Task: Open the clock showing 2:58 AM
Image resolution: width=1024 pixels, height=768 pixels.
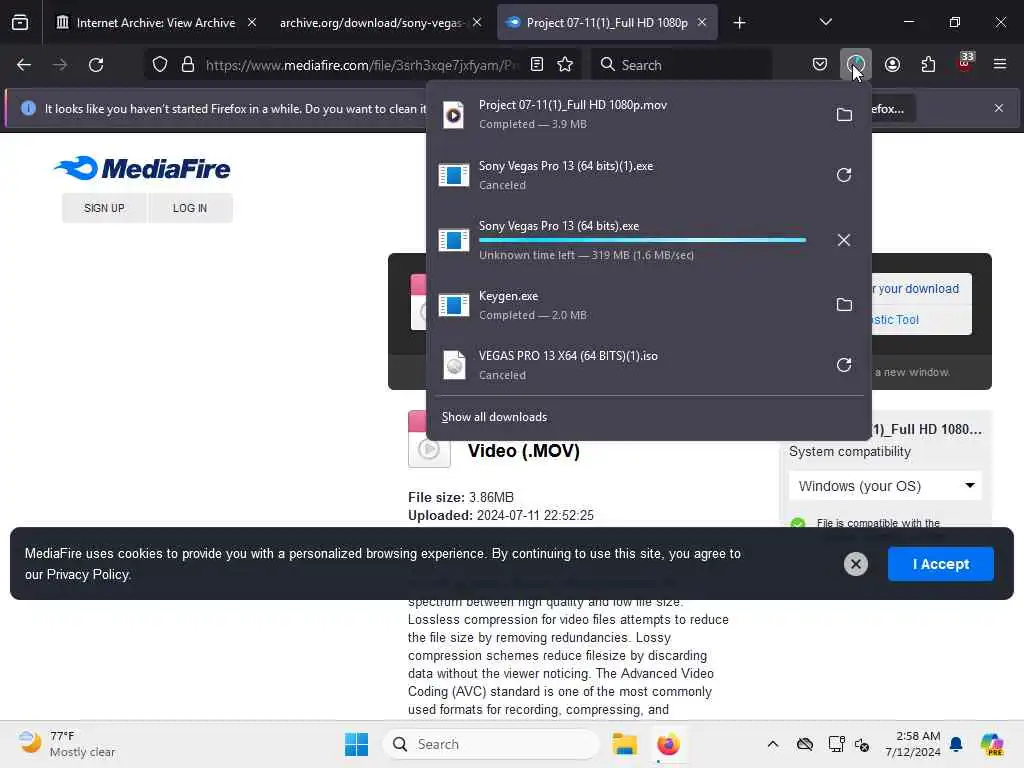Action: (912, 744)
